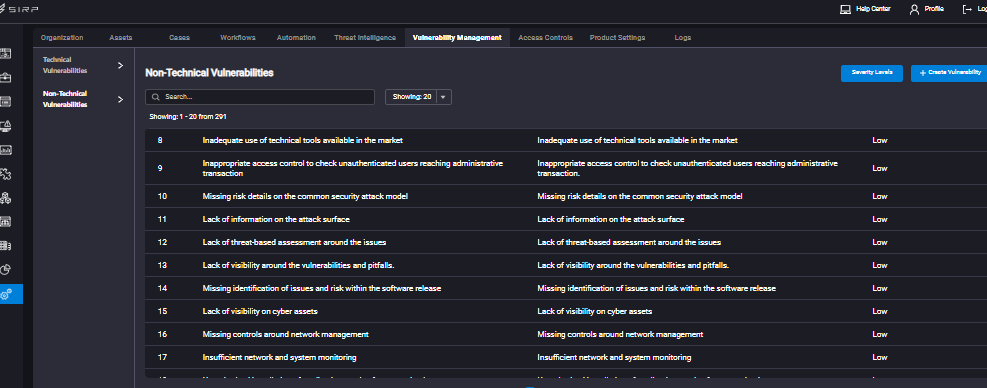Open the puzzle piece integrations icon
The height and width of the screenshot is (388, 987).
point(6,174)
